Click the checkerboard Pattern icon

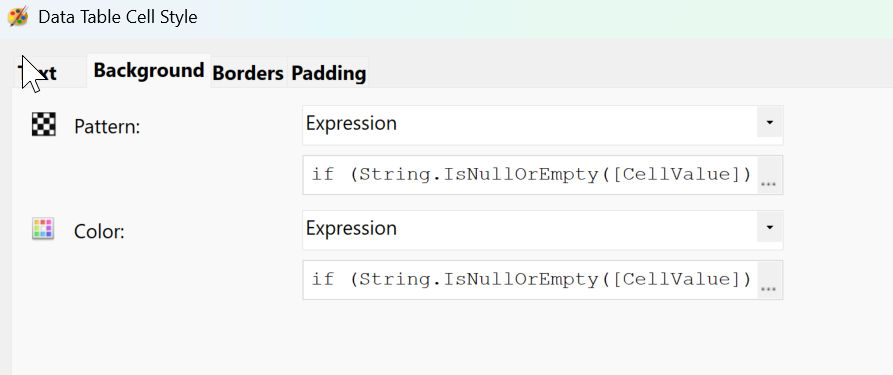pos(43,124)
